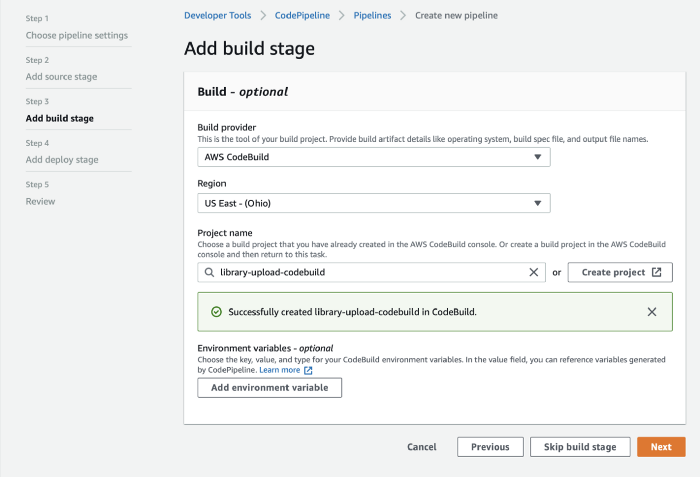The width and height of the screenshot is (700, 477).
Task: Select Step 3 Add build stage
Action: (59, 118)
